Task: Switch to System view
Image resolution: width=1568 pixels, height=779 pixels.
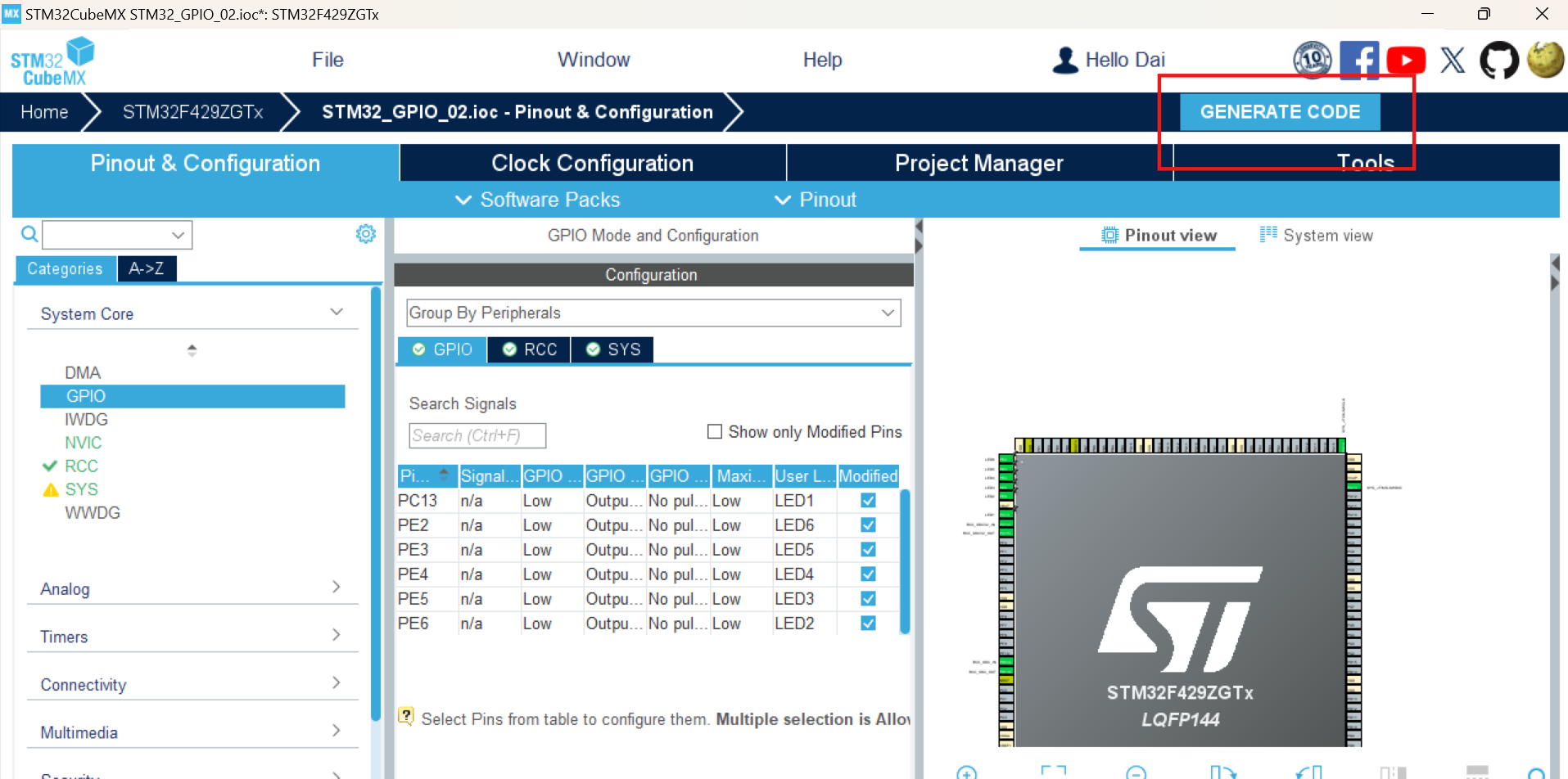Action: point(1316,236)
